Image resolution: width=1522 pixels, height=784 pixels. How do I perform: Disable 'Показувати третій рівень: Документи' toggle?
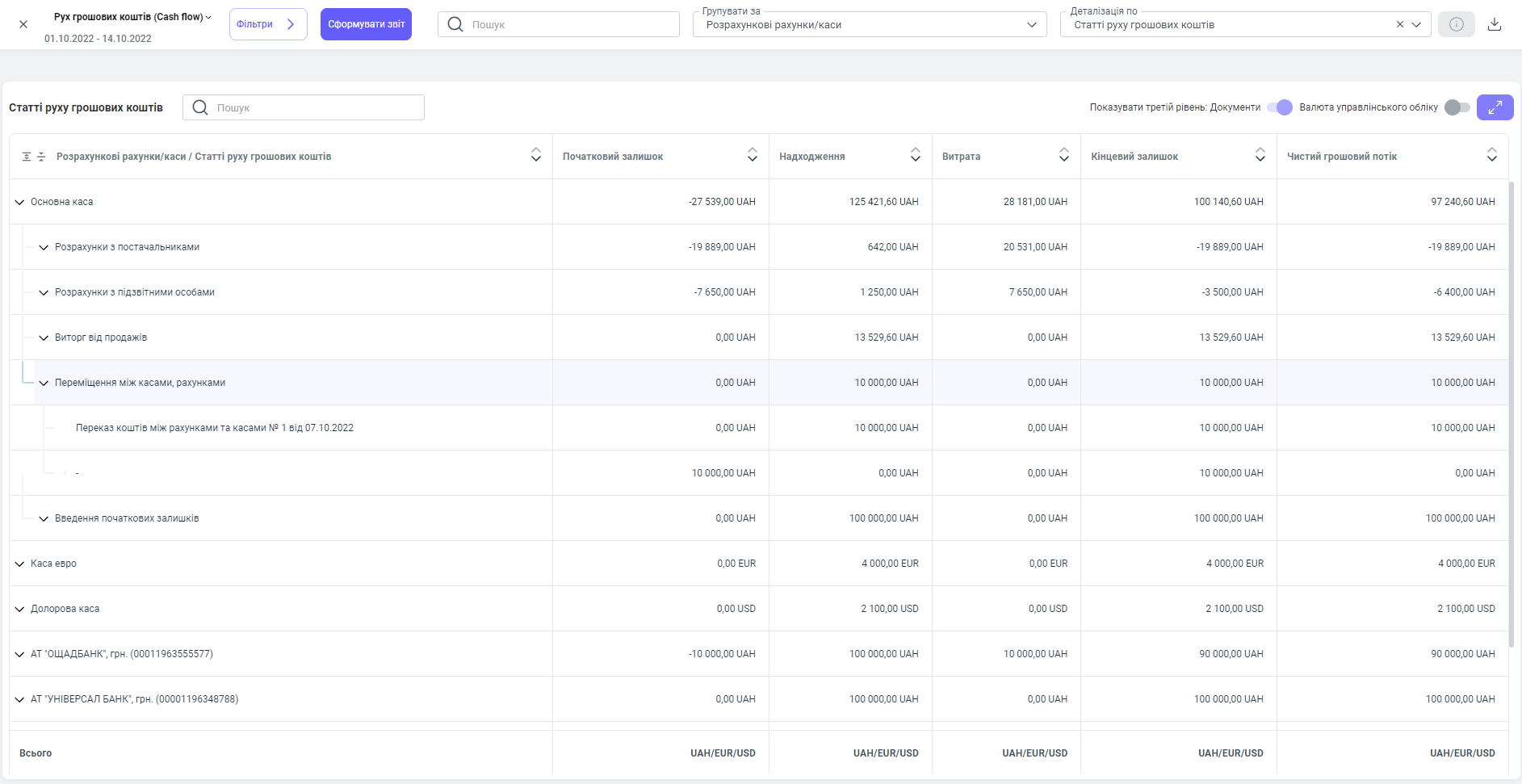pyautogui.click(x=1280, y=107)
